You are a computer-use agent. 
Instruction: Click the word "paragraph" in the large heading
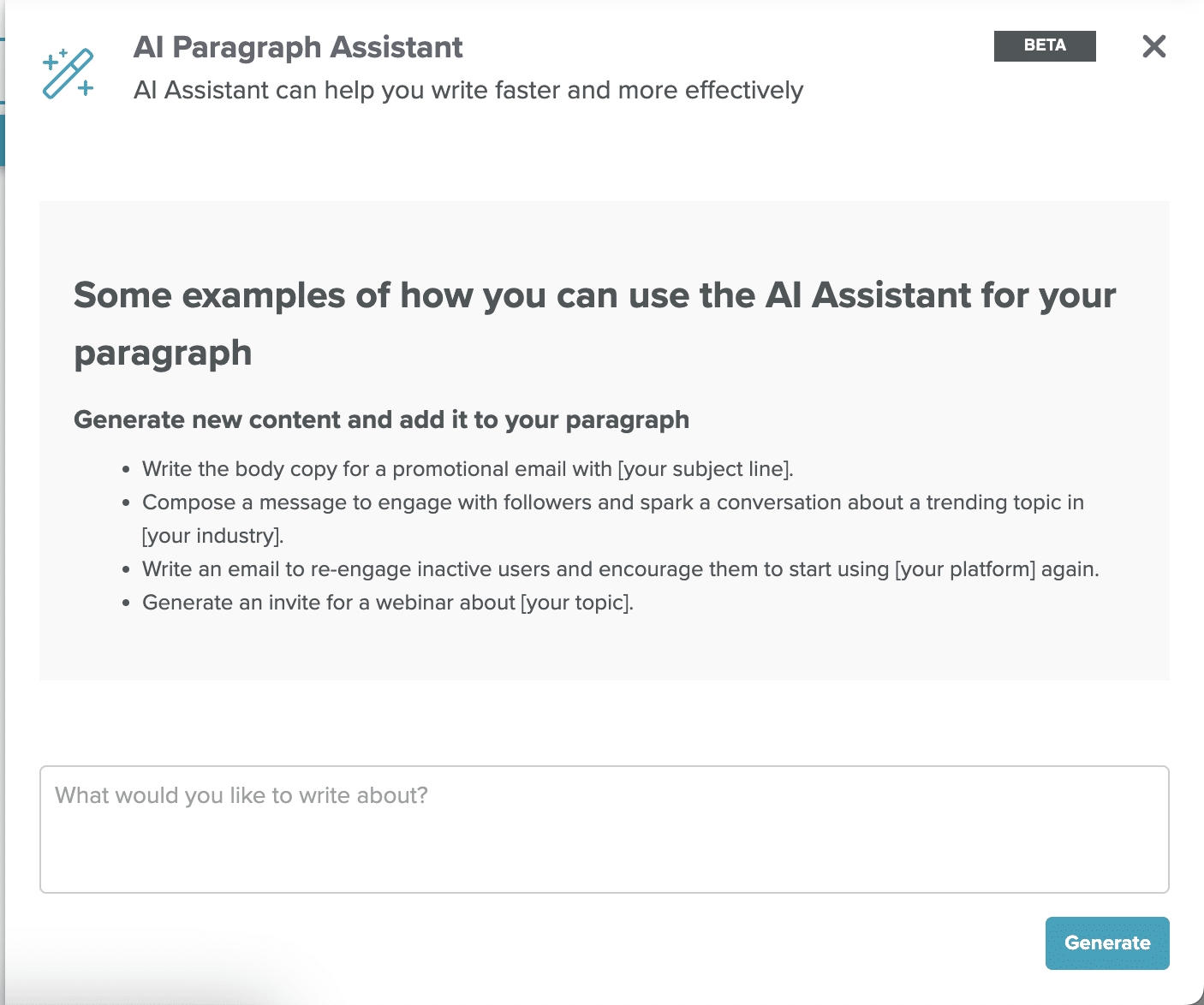click(x=163, y=354)
